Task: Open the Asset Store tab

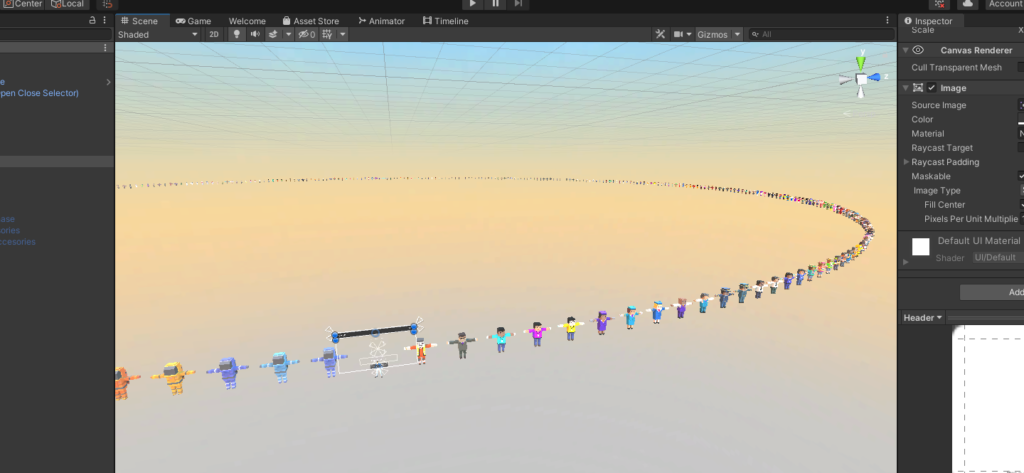Action: coord(311,21)
